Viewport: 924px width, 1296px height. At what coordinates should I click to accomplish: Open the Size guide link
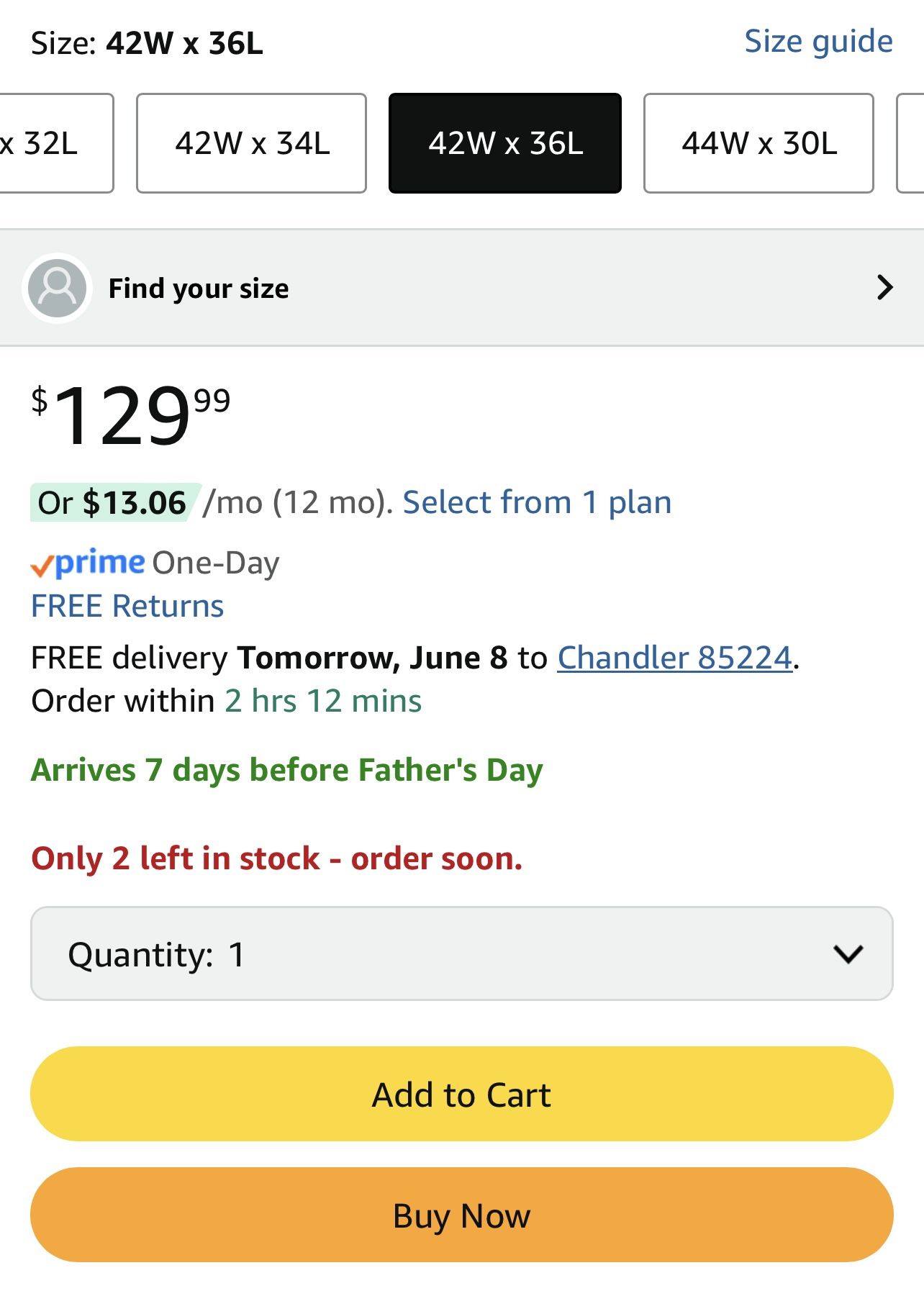(x=818, y=41)
